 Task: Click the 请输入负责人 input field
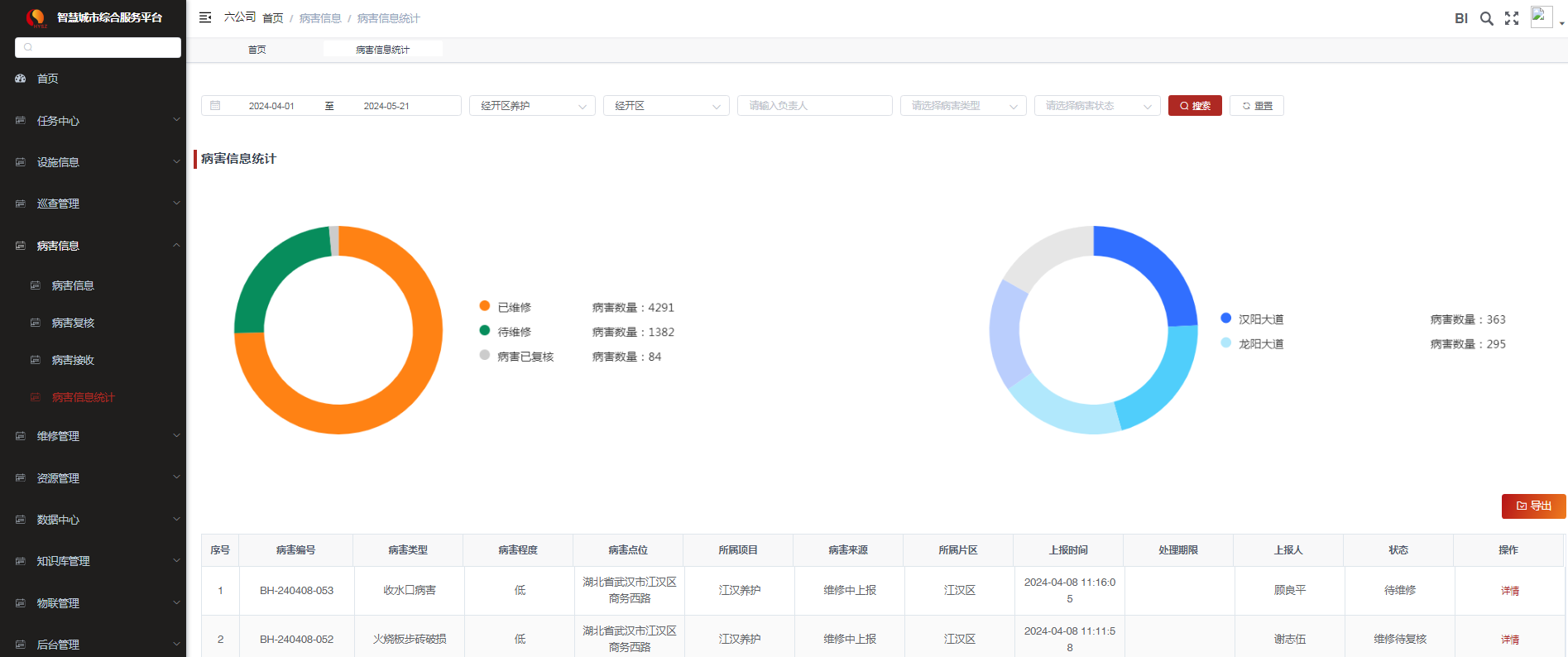tap(814, 106)
